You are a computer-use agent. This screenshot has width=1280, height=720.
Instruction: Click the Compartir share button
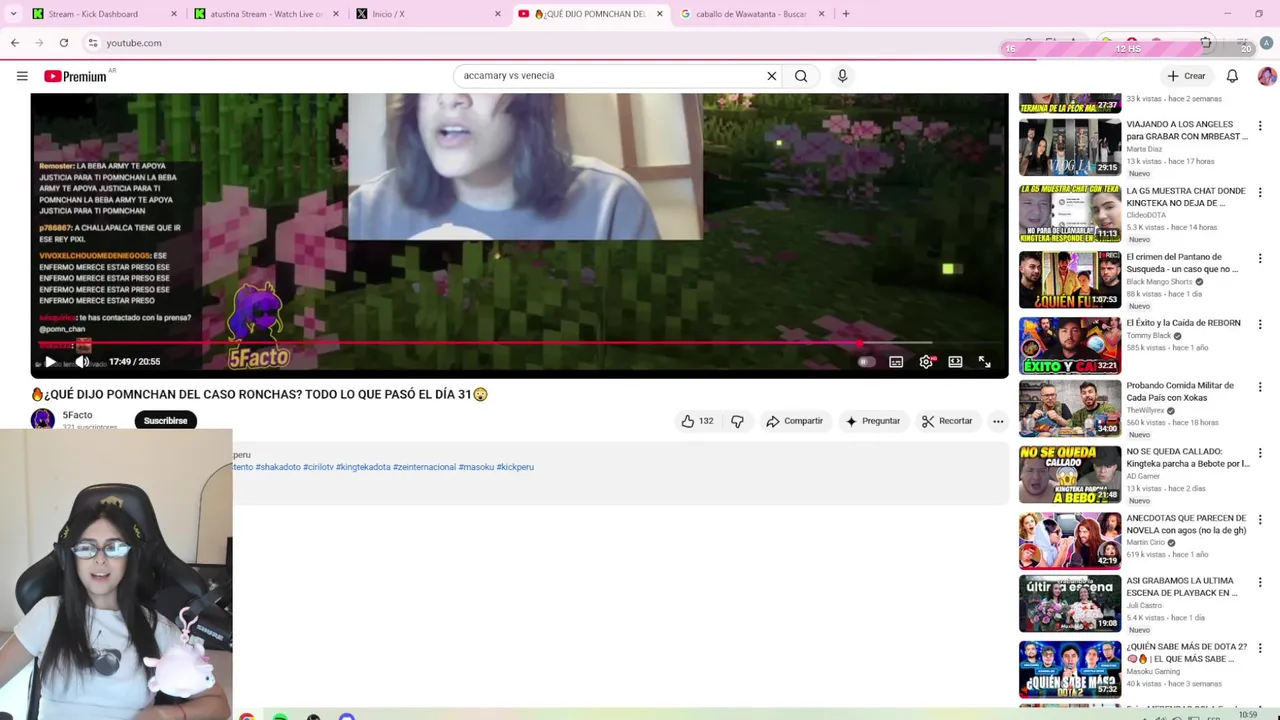point(794,421)
